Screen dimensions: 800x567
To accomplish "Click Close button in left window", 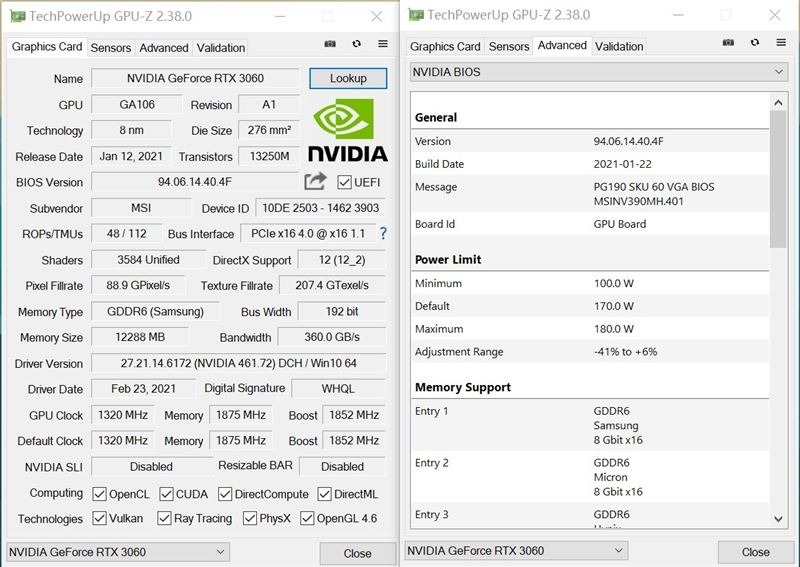I will pyautogui.click(x=357, y=553).
